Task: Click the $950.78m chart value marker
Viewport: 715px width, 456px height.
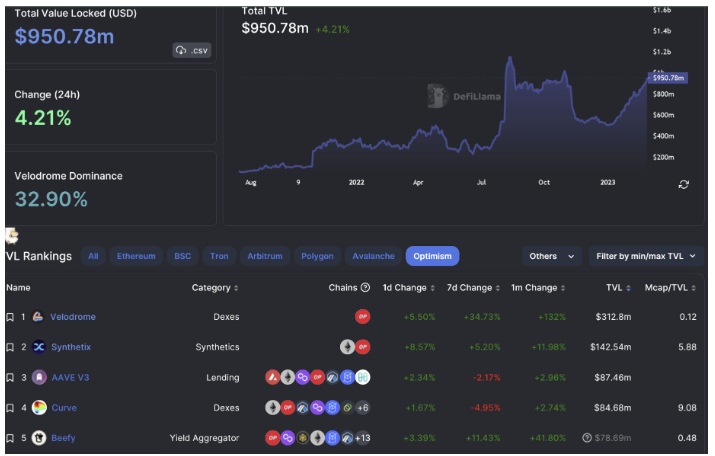Action: (668, 78)
